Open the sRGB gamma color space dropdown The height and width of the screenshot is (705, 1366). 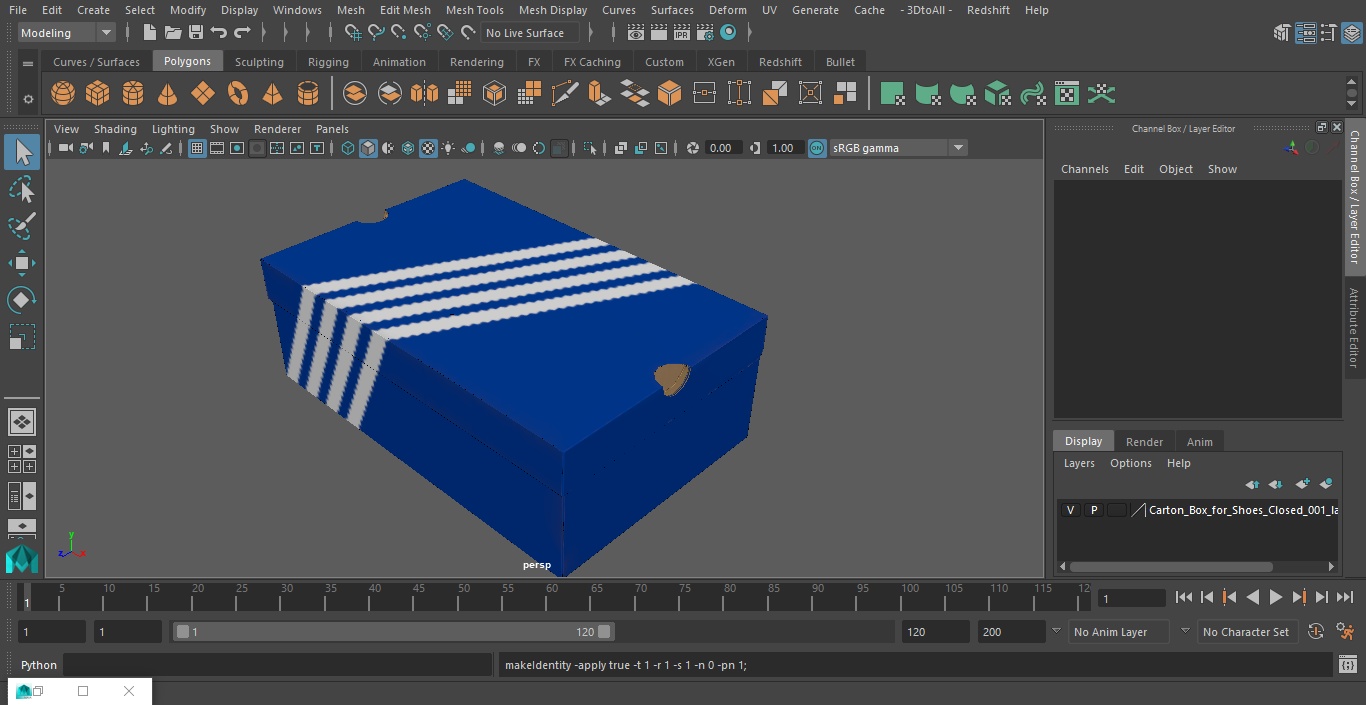coord(897,148)
